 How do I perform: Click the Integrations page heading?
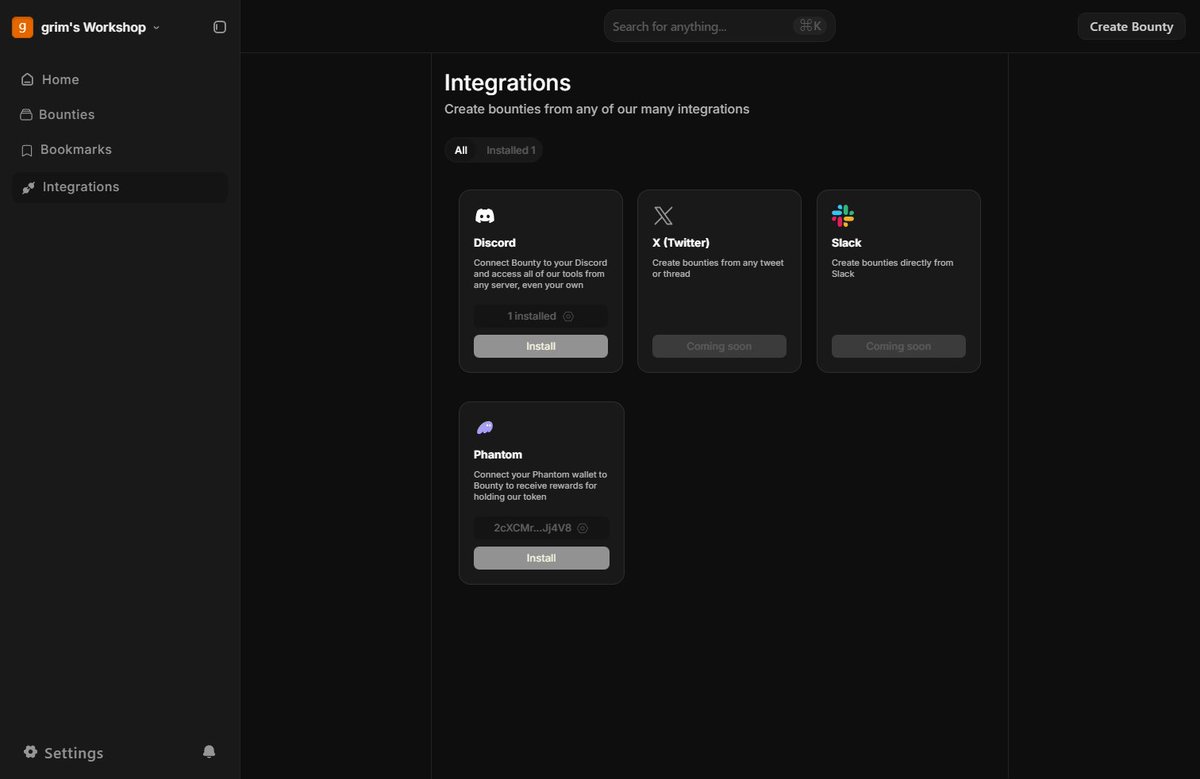point(508,83)
